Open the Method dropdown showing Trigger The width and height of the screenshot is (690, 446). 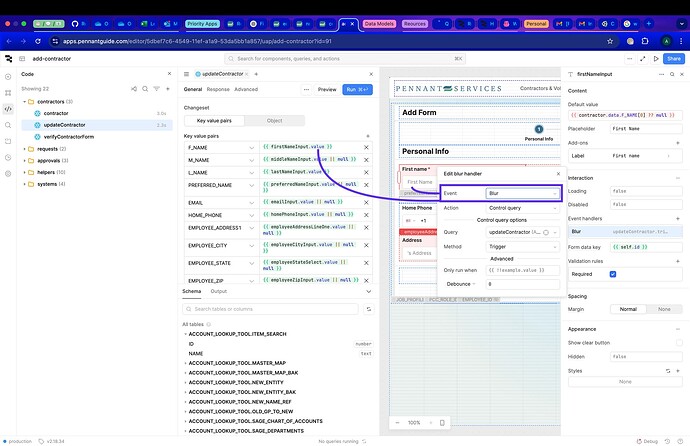[x=522, y=247]
